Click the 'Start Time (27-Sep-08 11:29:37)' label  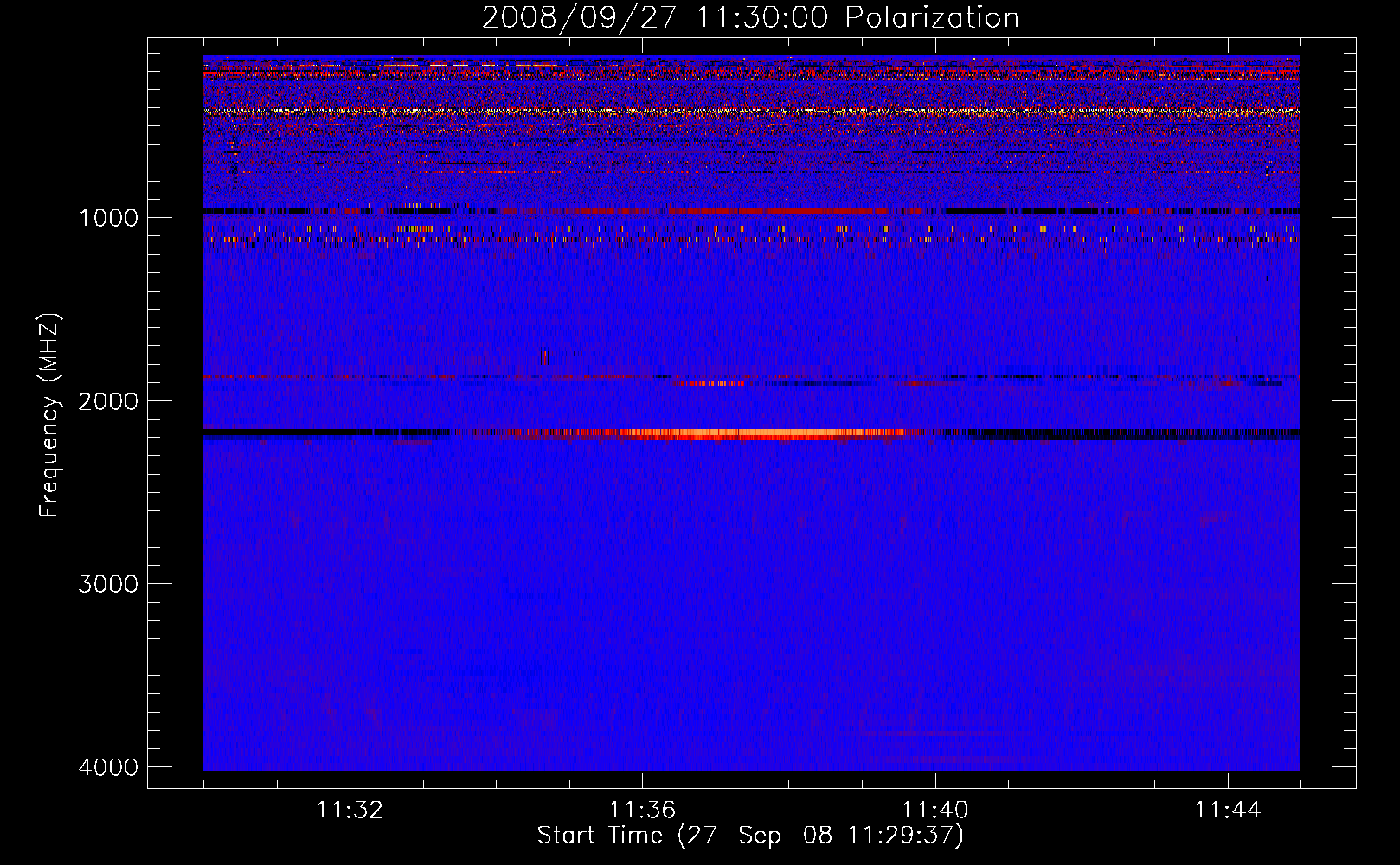tap(750, 836)
